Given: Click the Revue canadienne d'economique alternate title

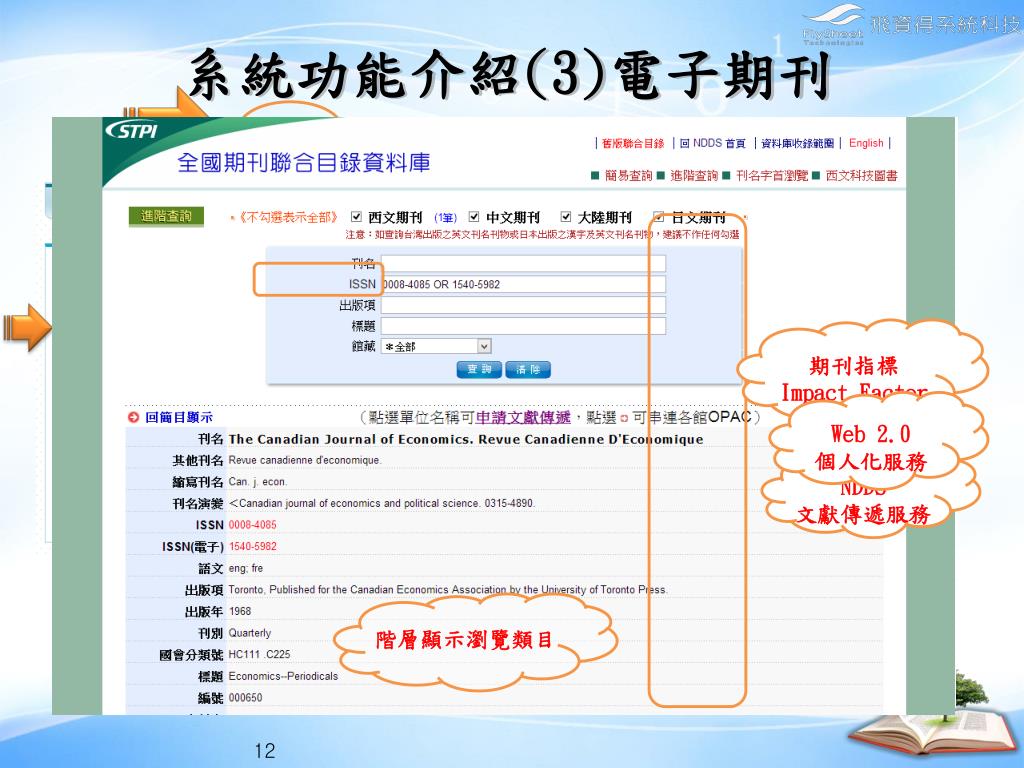Looking at the screenshot, I should (x=304, y=460).
